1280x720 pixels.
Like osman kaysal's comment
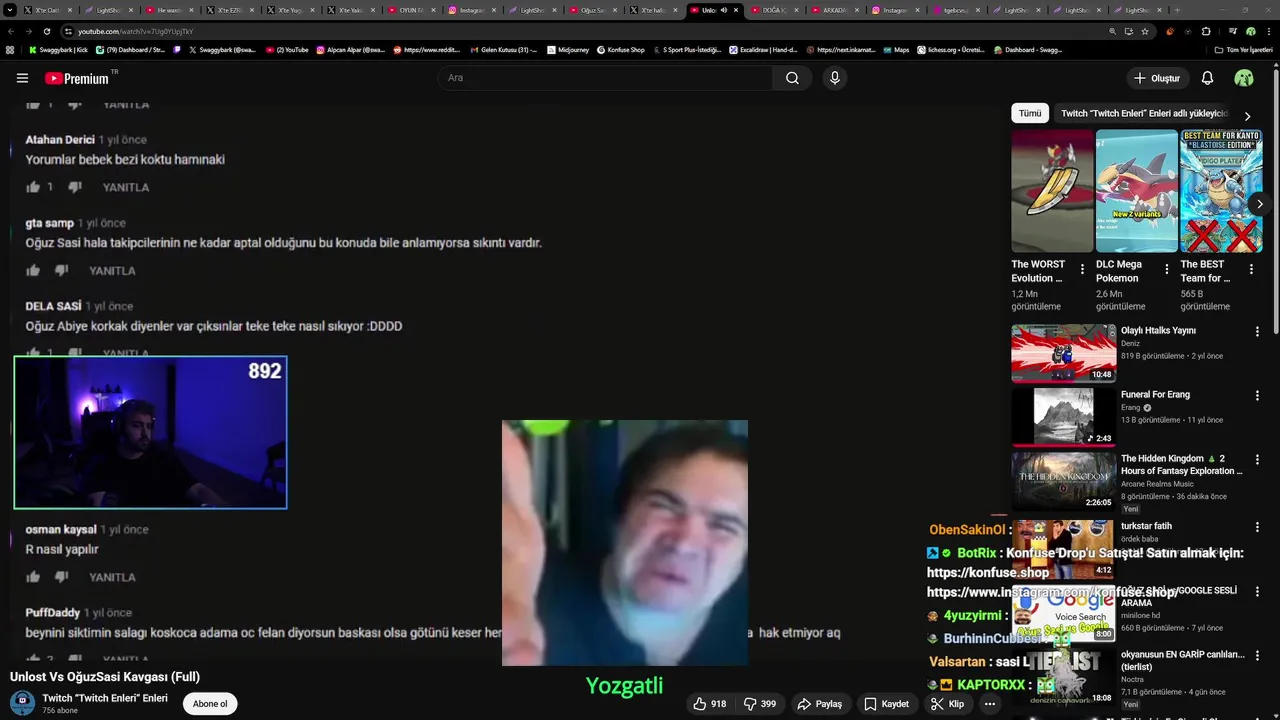tap(33, 577)
